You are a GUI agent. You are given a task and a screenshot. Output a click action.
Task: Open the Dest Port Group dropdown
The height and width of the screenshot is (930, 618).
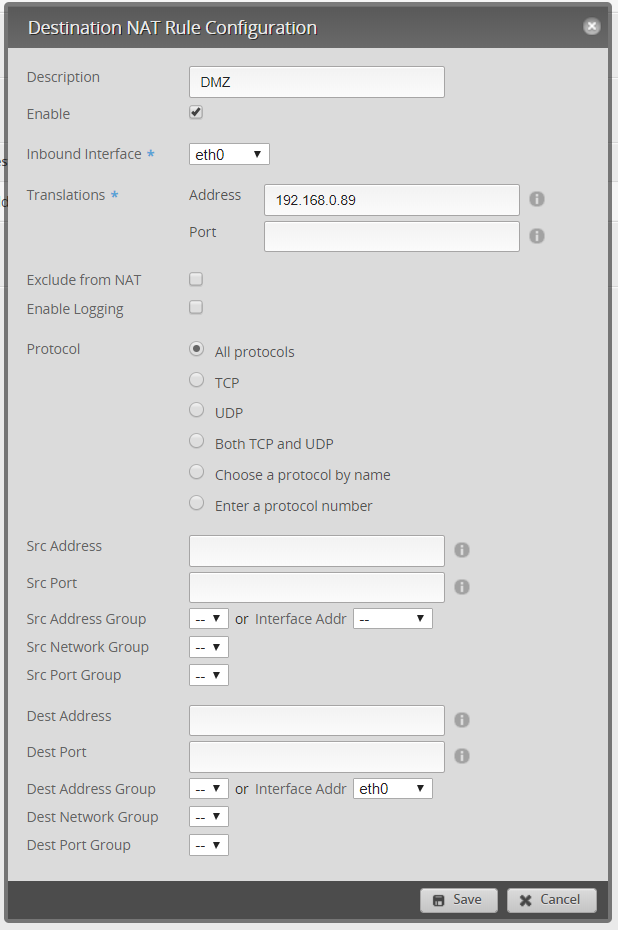[208, 845]
